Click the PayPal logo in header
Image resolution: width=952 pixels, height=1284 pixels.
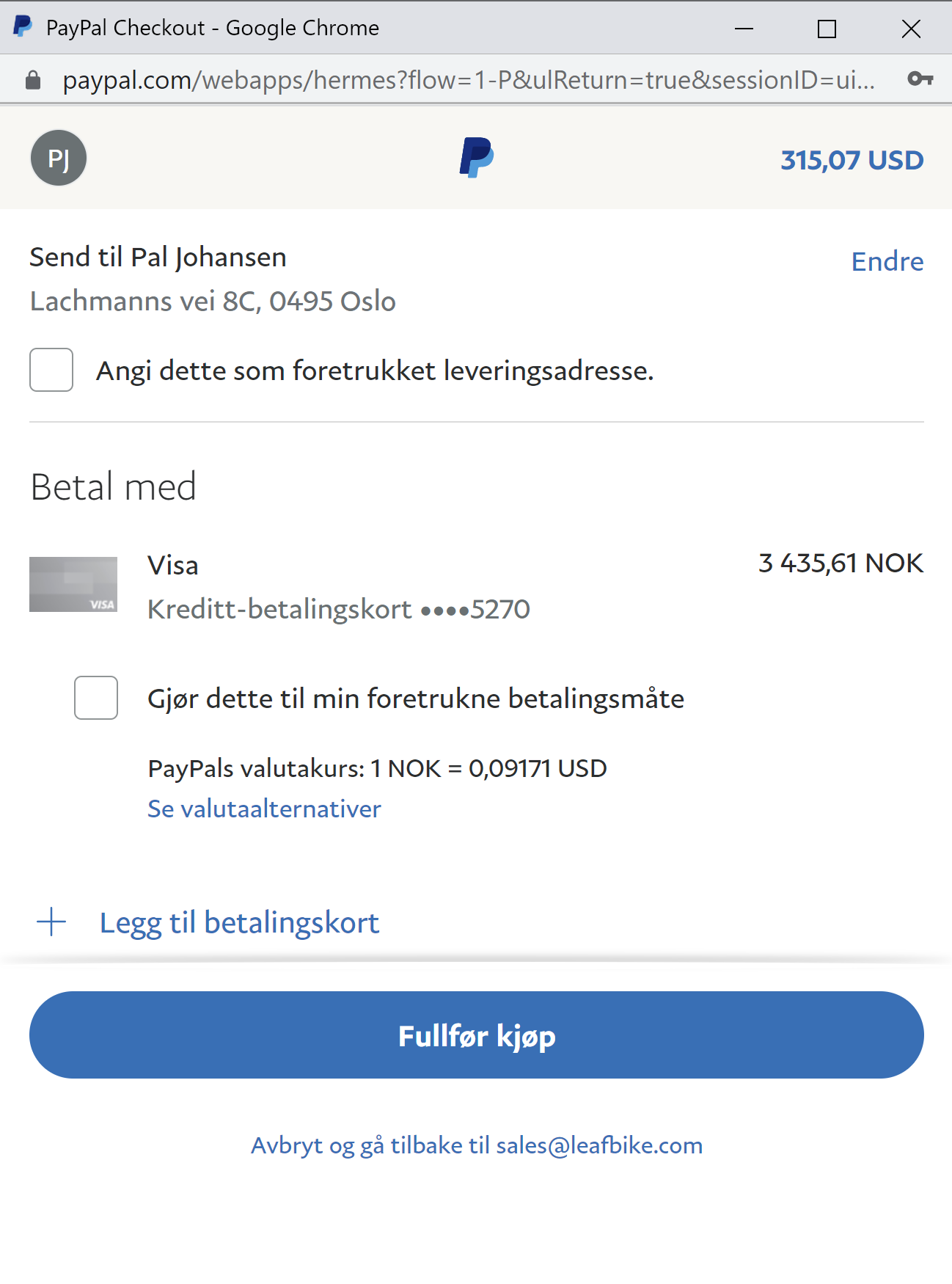476,158
